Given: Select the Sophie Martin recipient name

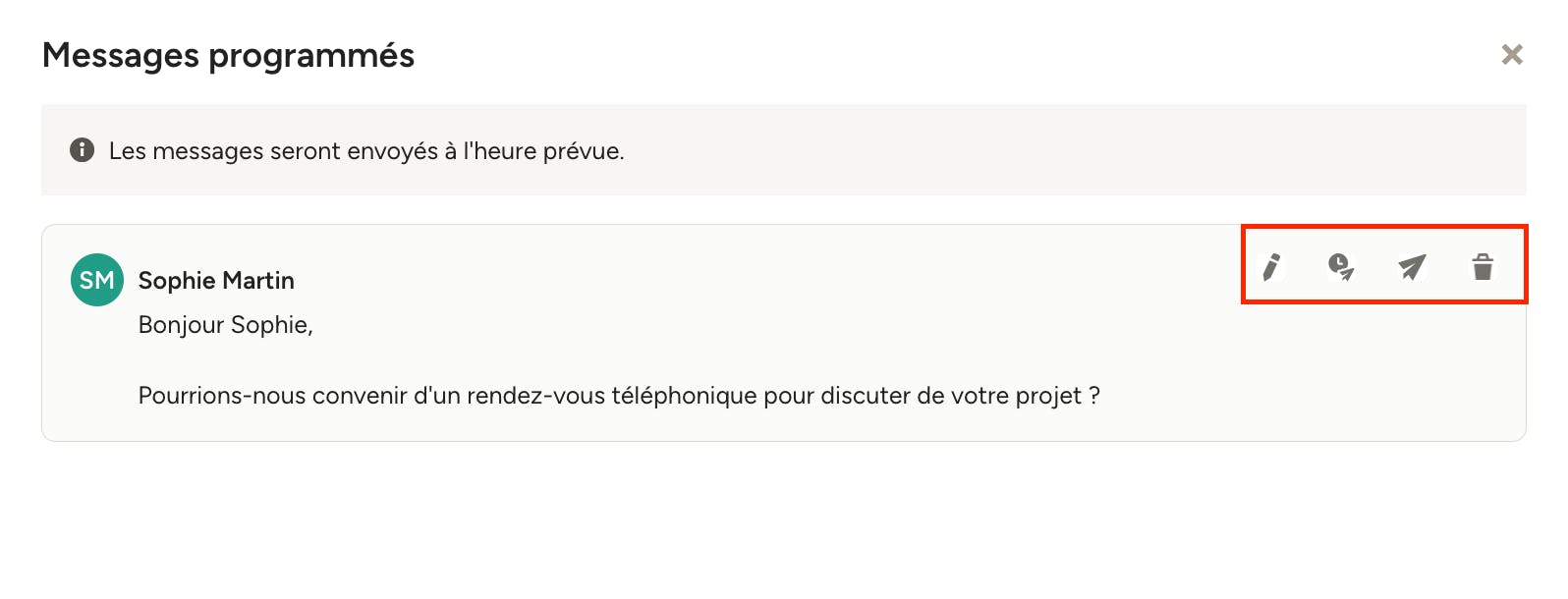Looking at the screenshot, I should tap(216, 281).
